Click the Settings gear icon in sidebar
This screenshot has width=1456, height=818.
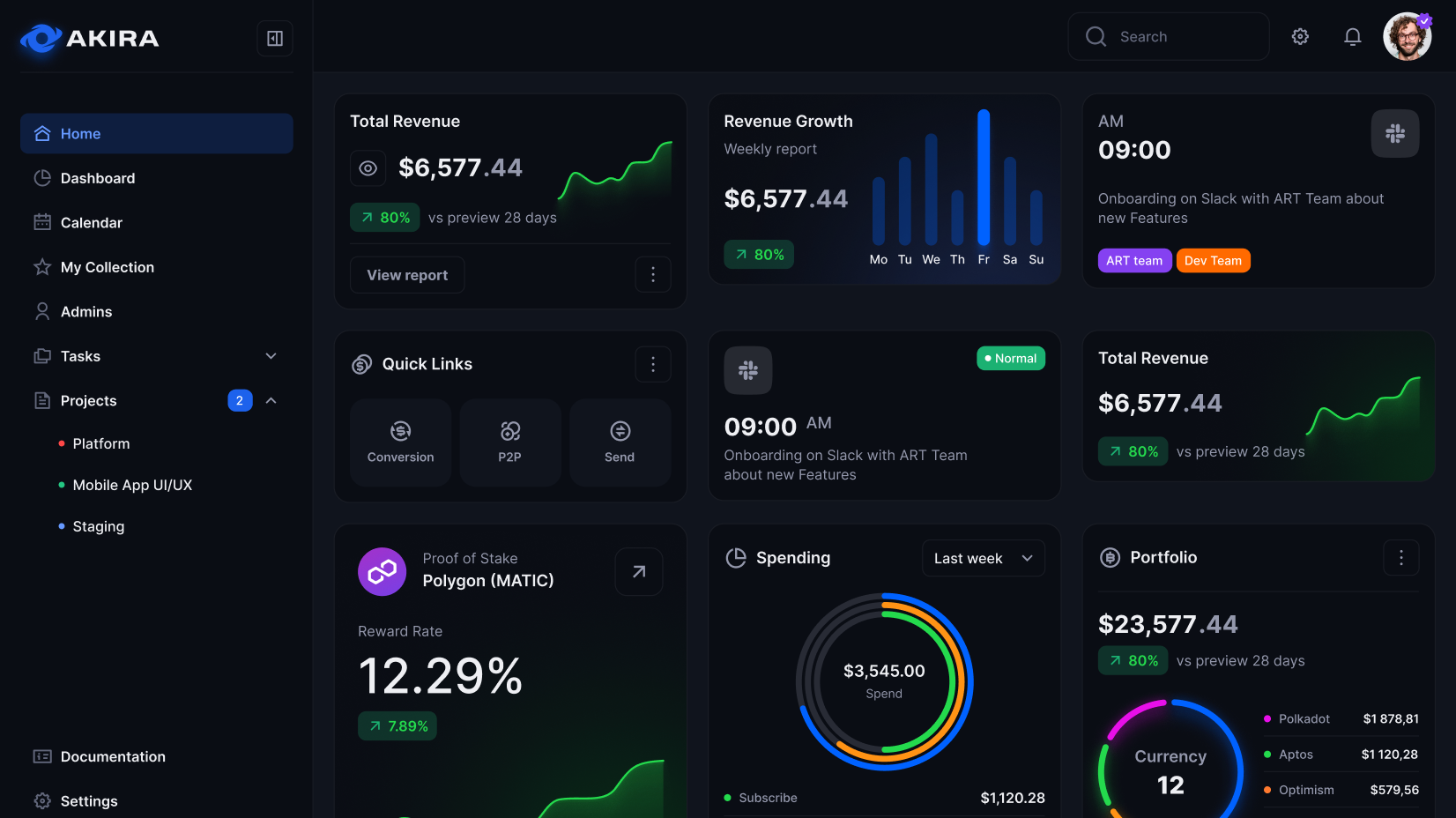42,800
